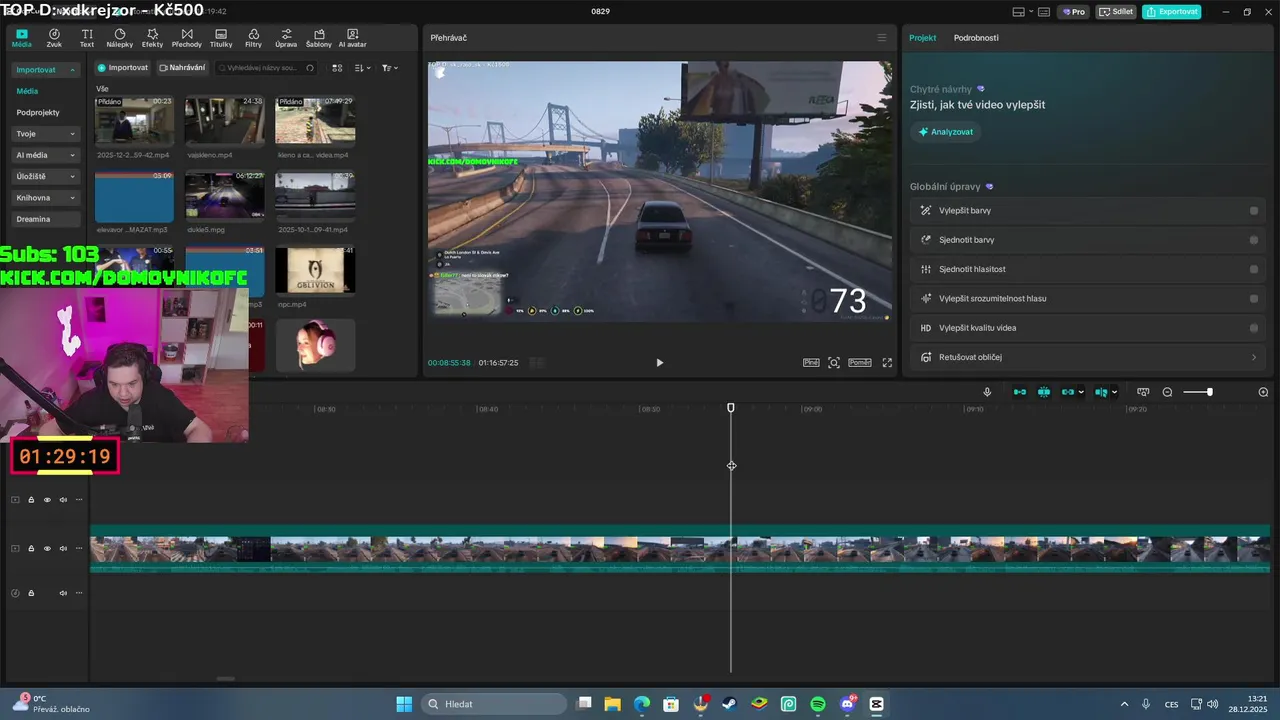
Task: Toggle the linkage icon in timeline toolbar
Action: pos(1068,392)
